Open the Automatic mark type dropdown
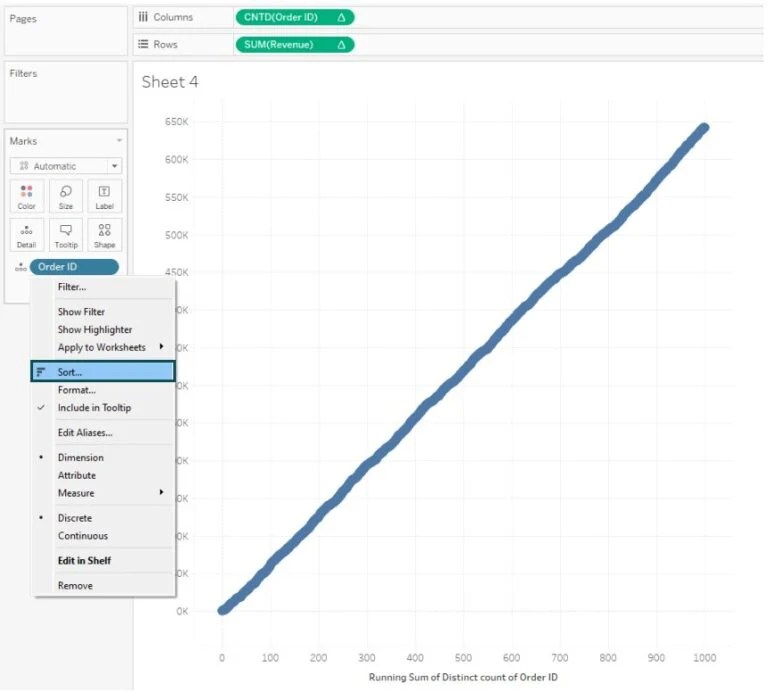The height and width of the screenshot is (693, 768). click(66, 166)
